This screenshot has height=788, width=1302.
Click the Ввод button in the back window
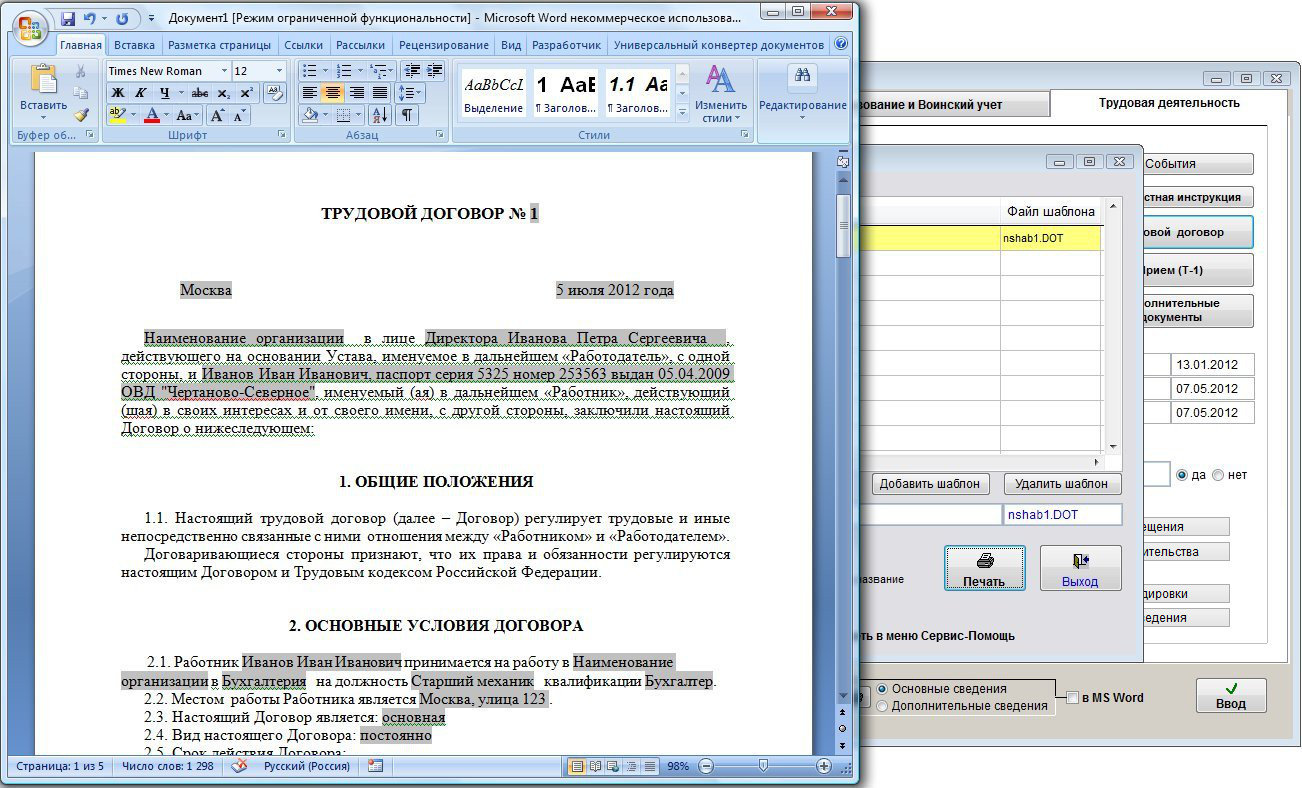(1231, 695)
